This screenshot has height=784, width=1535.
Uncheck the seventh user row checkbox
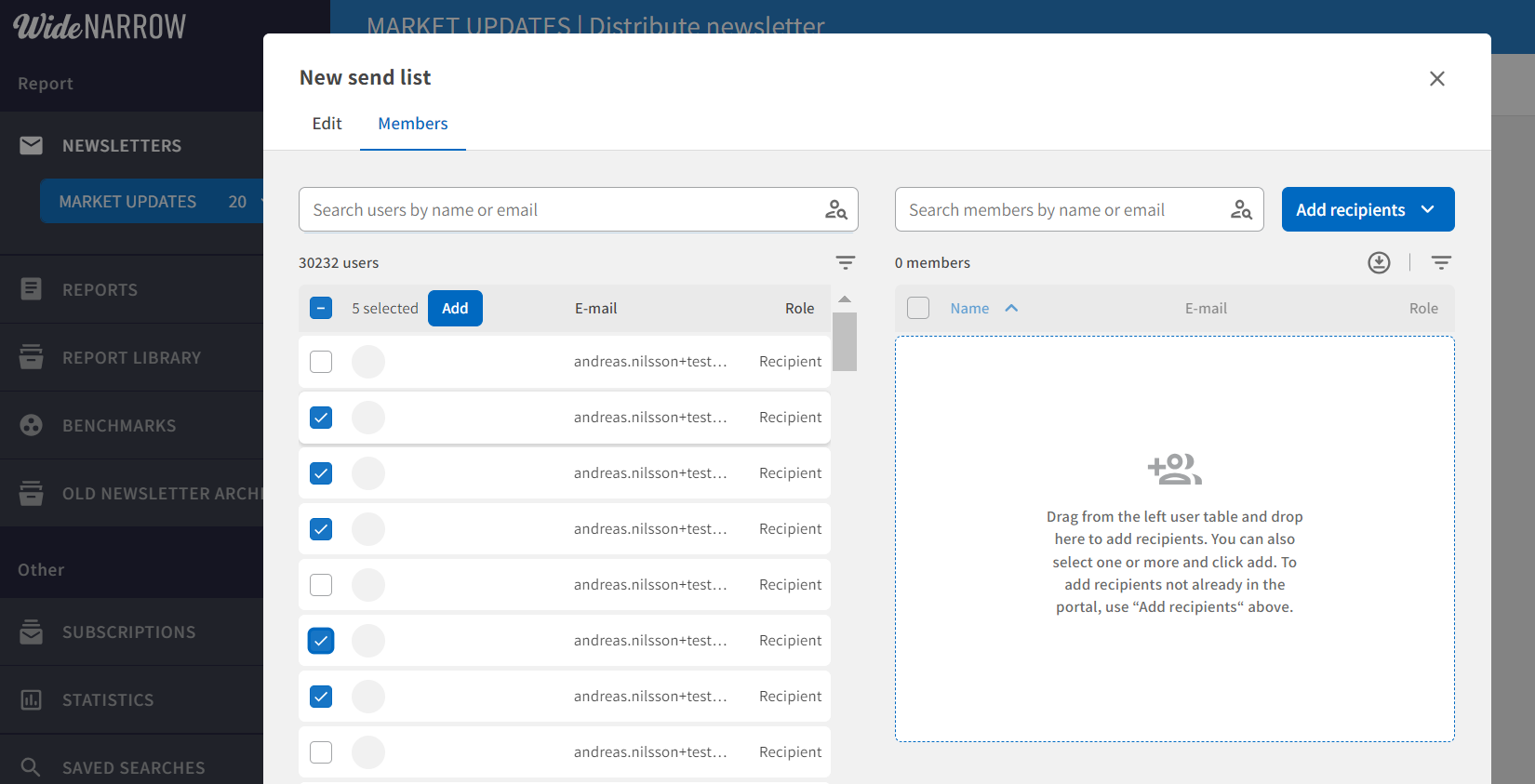click(321, 697)
